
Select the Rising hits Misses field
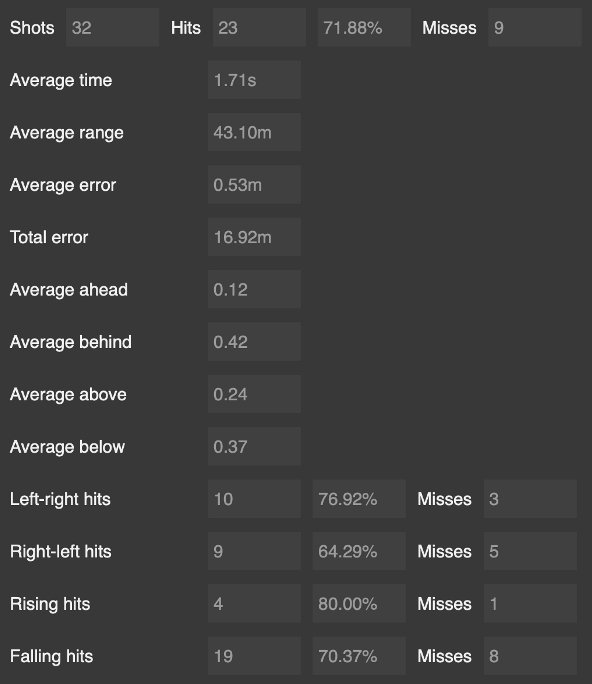(x=530, y=603)
